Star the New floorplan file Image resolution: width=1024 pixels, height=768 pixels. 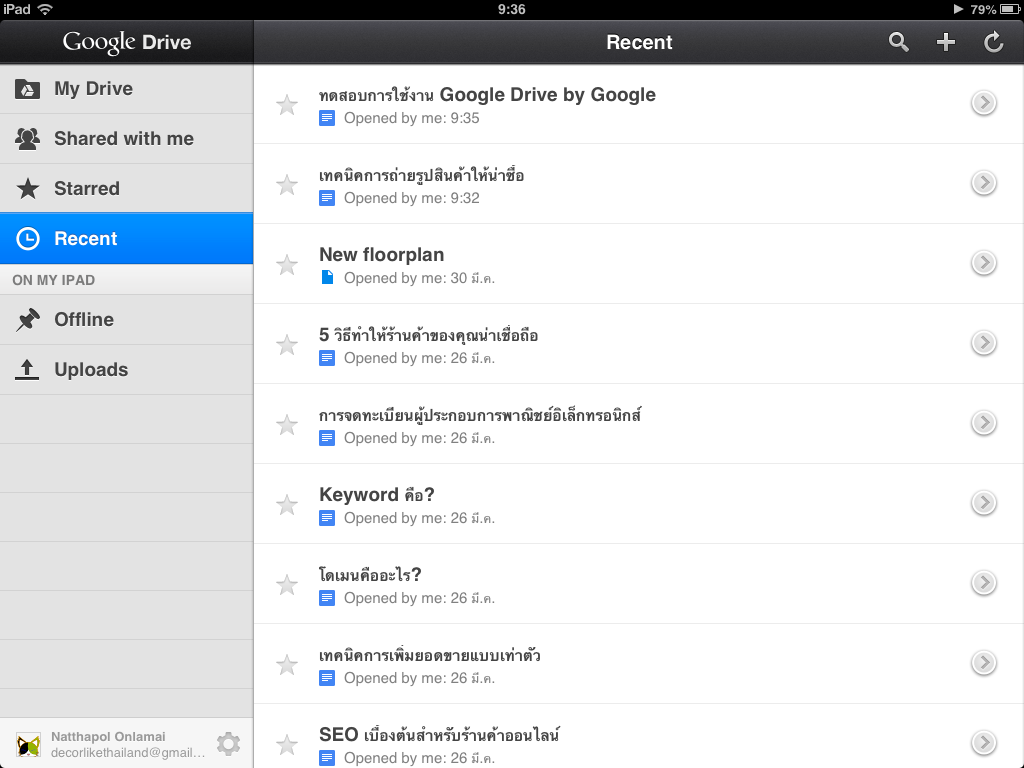[287, 264]
